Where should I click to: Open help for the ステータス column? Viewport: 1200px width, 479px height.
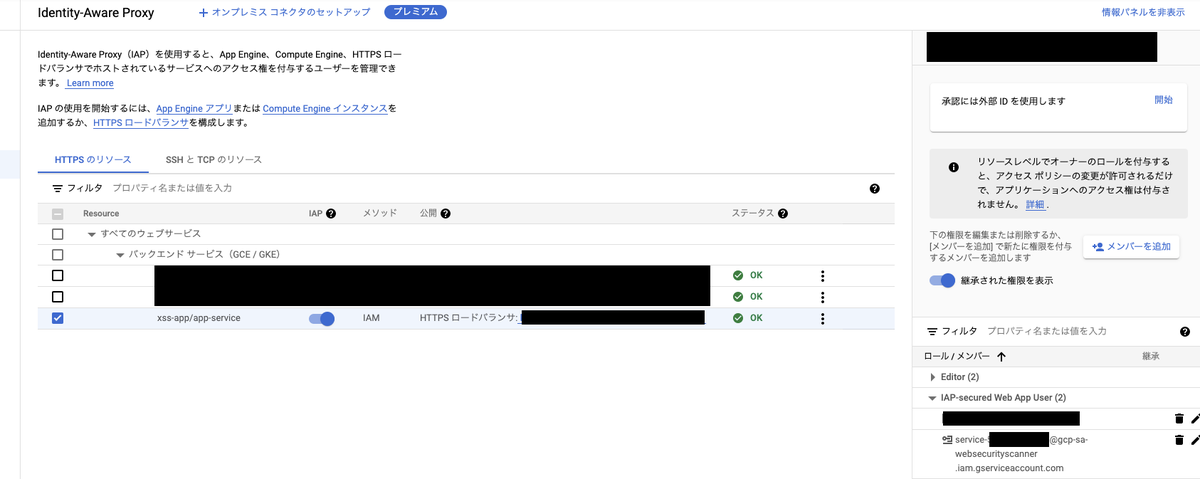click(783, 213)
